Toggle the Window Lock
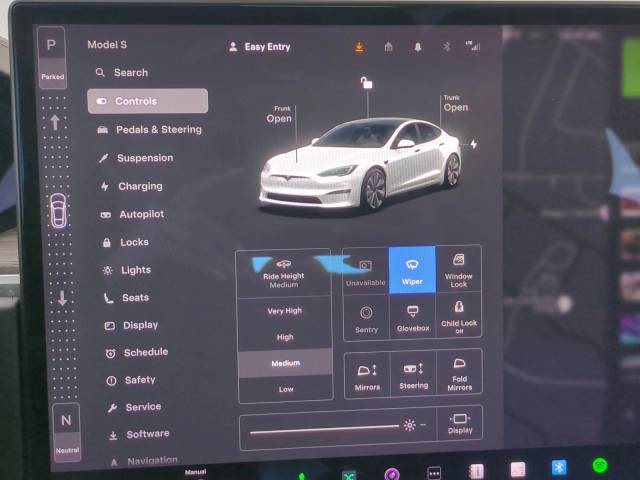 click(459, 269)
